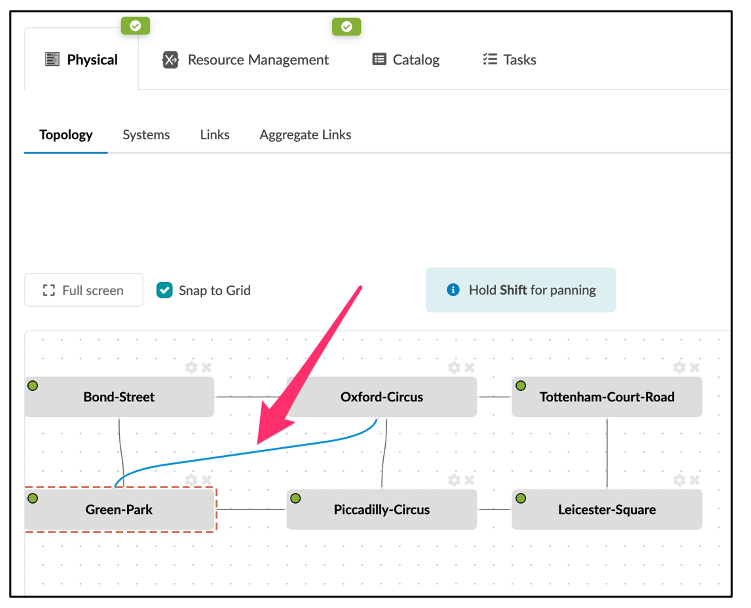751x608 pixels.
Task: Click the Full screen expand icon
Action: pyautogui.click(x=48, y=290)
